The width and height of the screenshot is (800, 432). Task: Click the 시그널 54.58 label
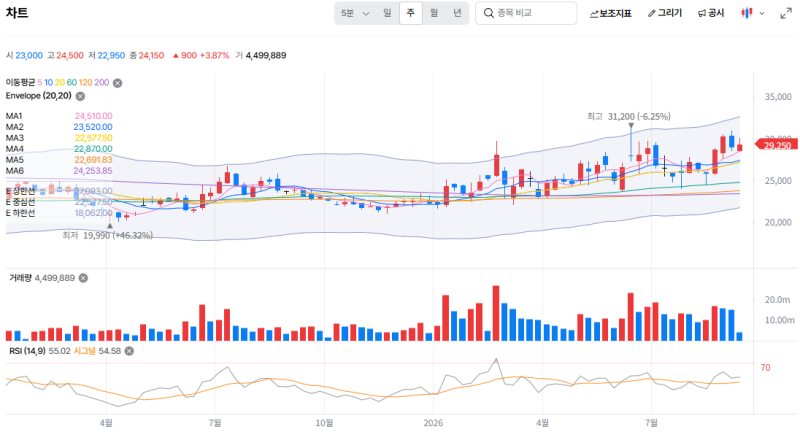point(97,351)
